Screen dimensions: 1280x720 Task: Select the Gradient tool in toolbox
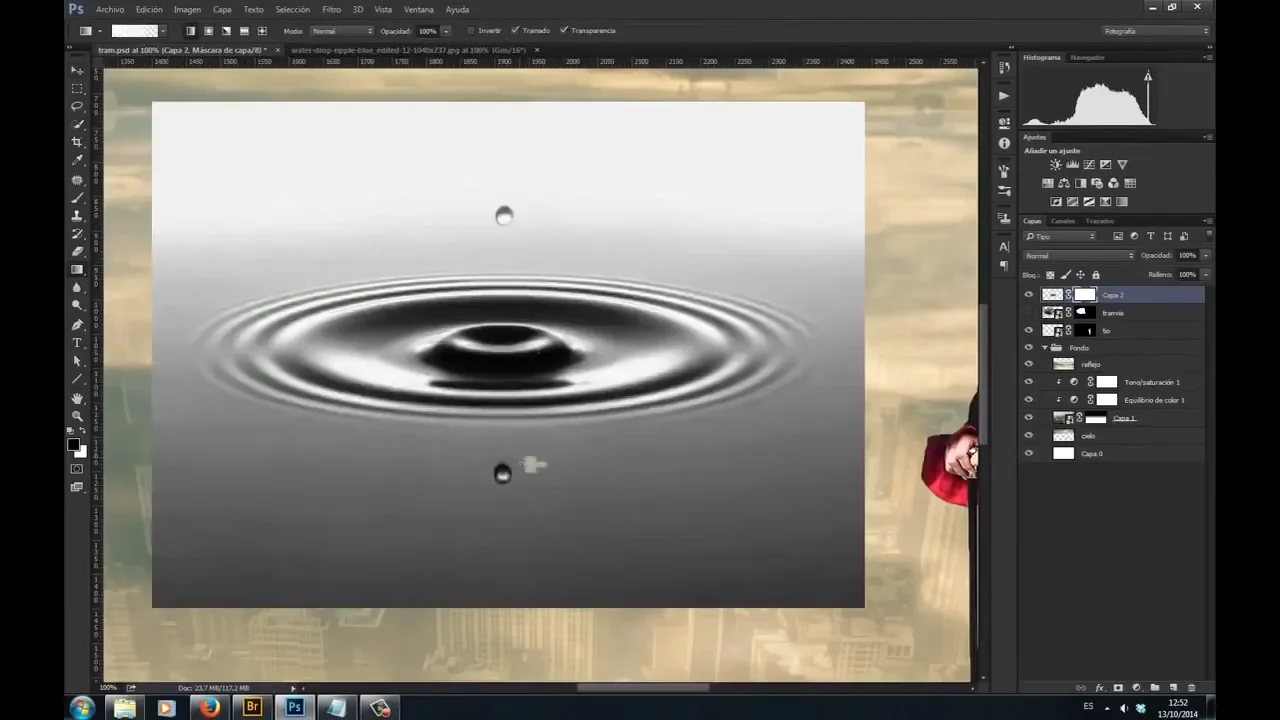[x=77, y=270]
